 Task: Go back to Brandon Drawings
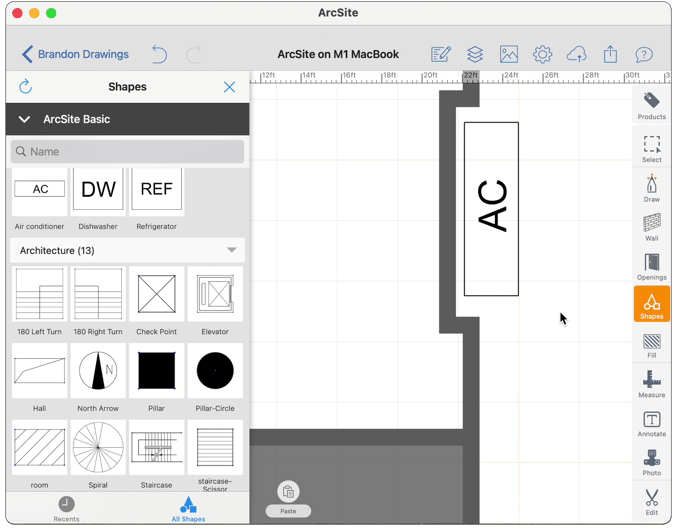click(x=75, y=54)
